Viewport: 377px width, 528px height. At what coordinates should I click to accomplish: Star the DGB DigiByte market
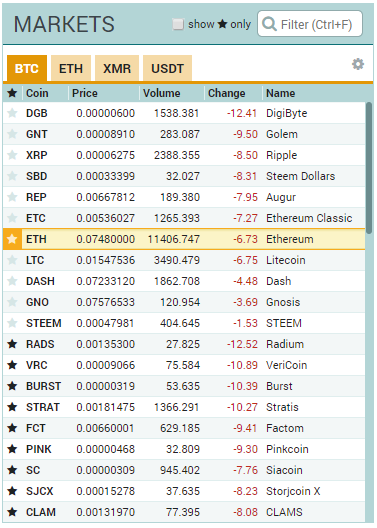point(12,113)
